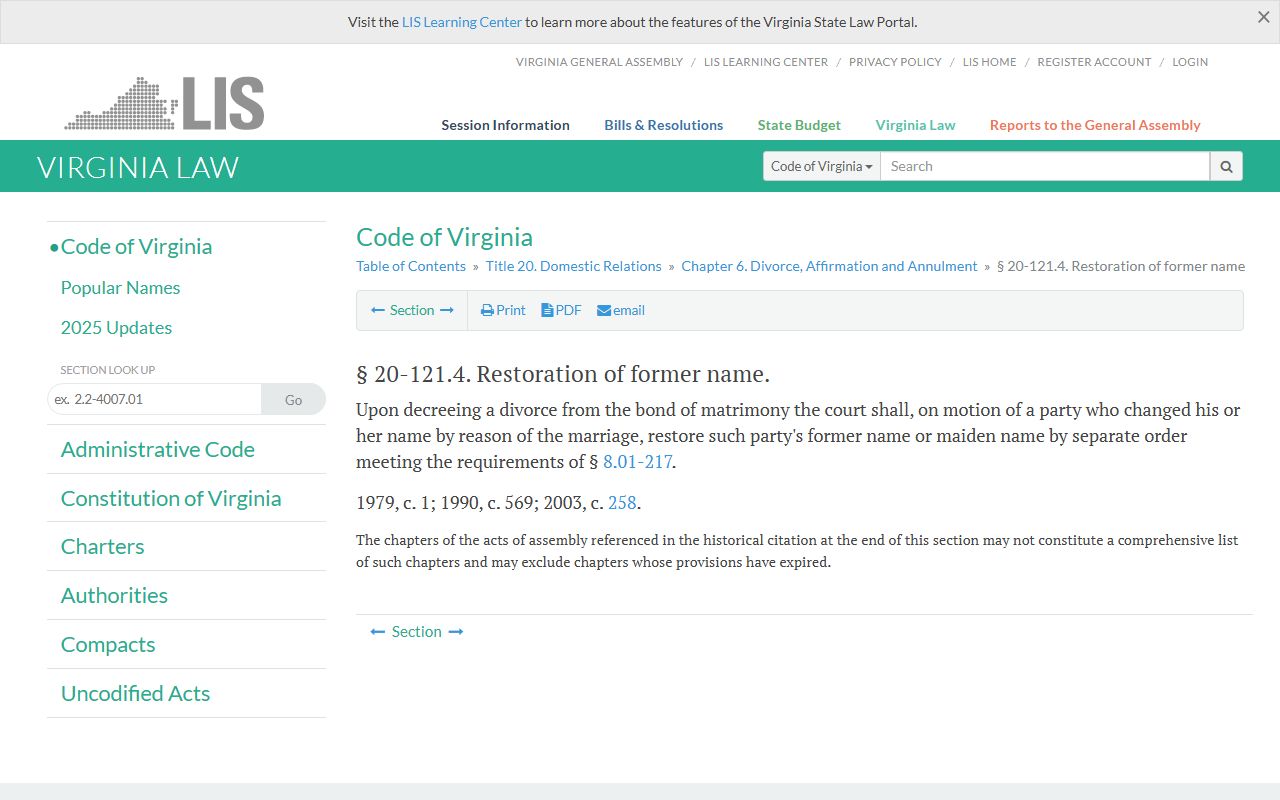
Task: Click the bottom next section arrow
Action: point(456,632)
